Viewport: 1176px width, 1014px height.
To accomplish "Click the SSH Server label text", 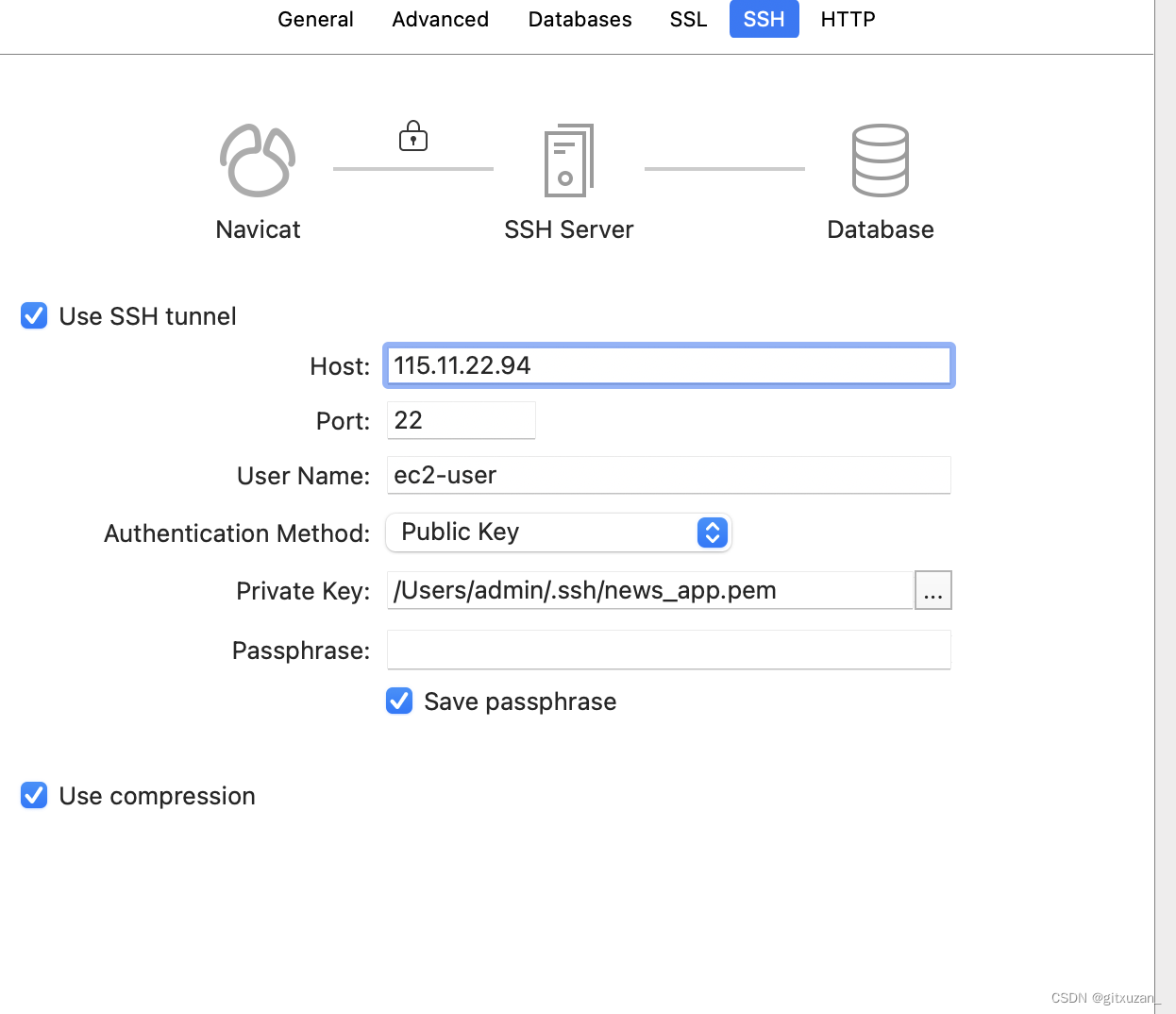I will [x=569, y=229].
